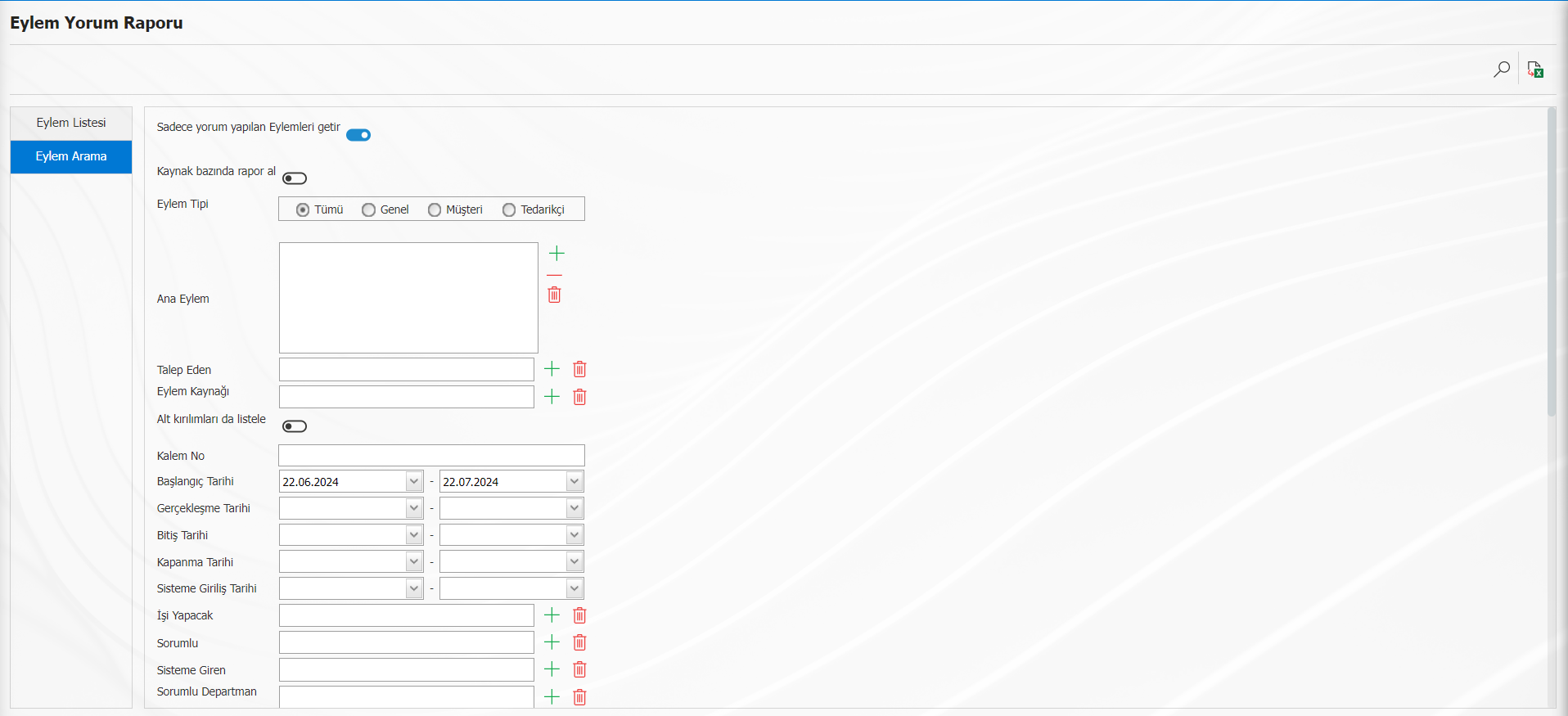Image resolution: width=1568 pixels, height=716 pixels.
Task: Focus the Sorumlu Departman input field
Action: pyautogui.click(x=407, y=697)
